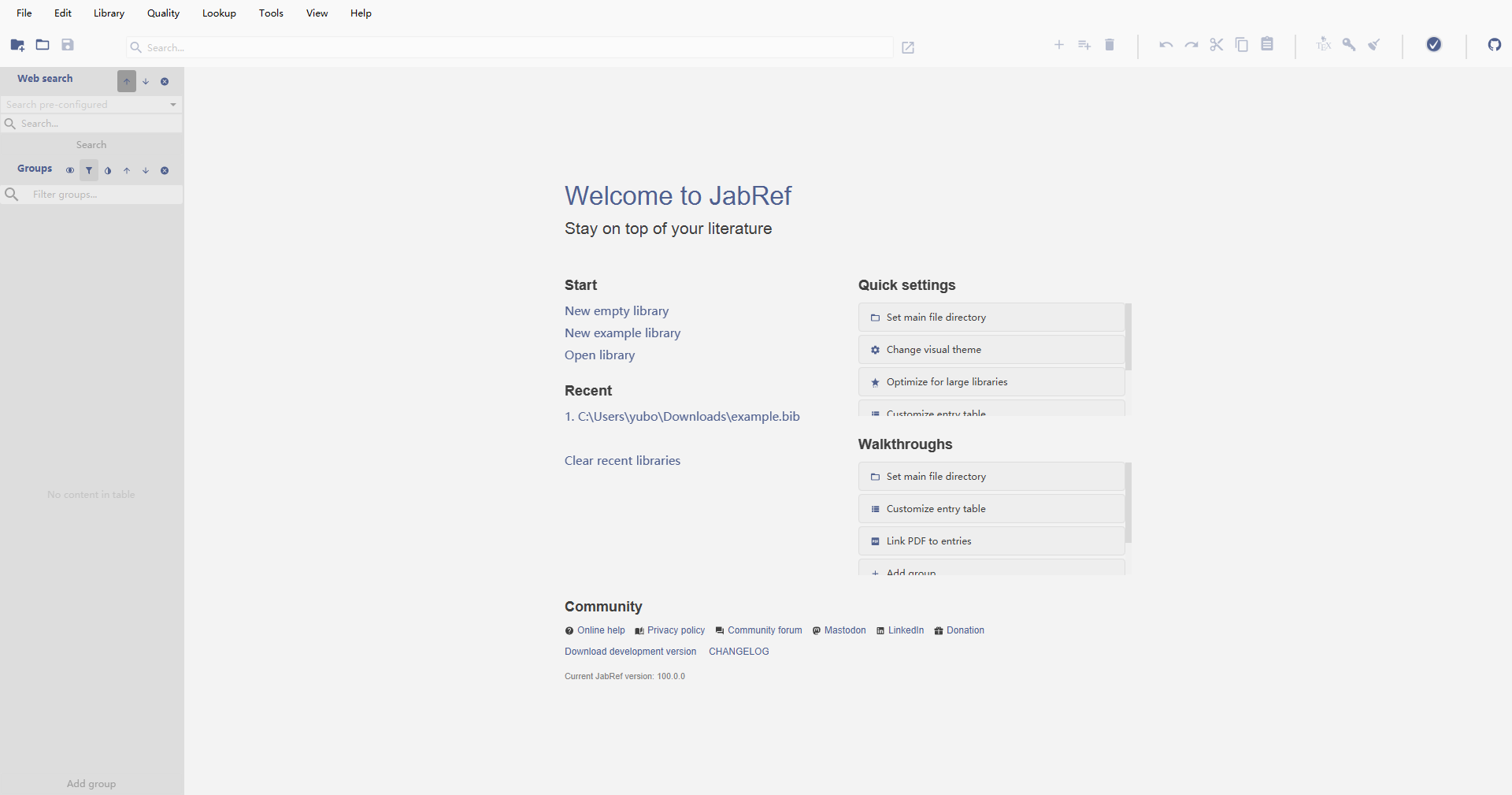The width and height of the screenshot is (1512, 795).
Task: Start Customize entry table walkthrough
Action: coord(991,509)
